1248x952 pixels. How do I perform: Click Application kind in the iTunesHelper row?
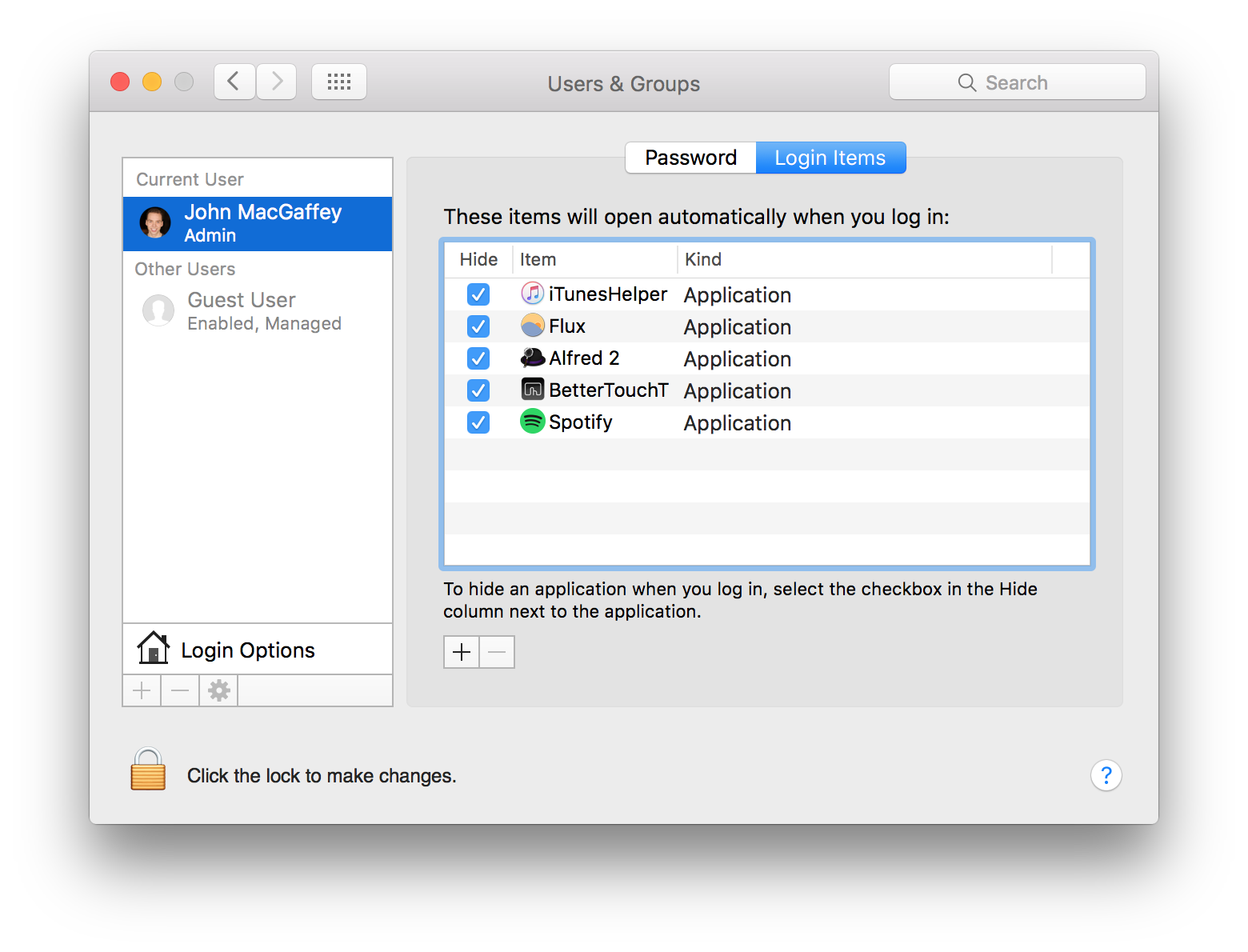pyautogui.click(x=738, y=295)
